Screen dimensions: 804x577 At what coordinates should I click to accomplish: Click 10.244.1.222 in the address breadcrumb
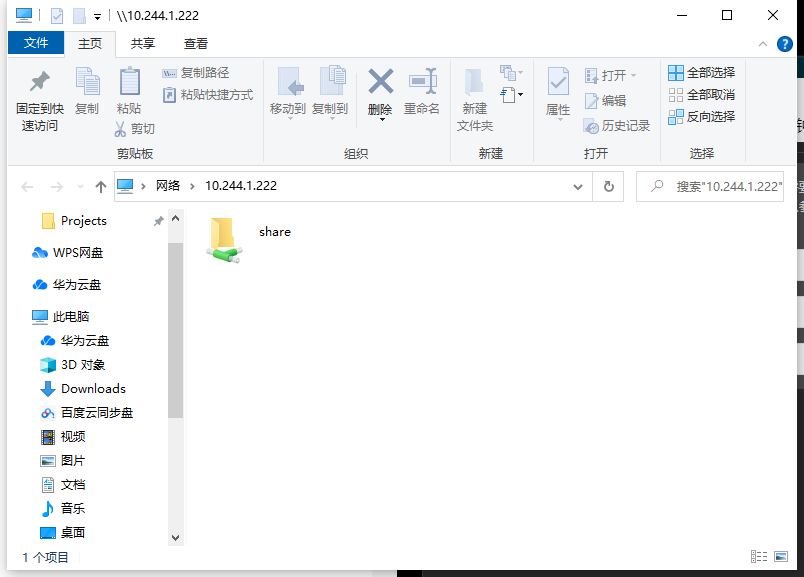(x=241, y=186)
